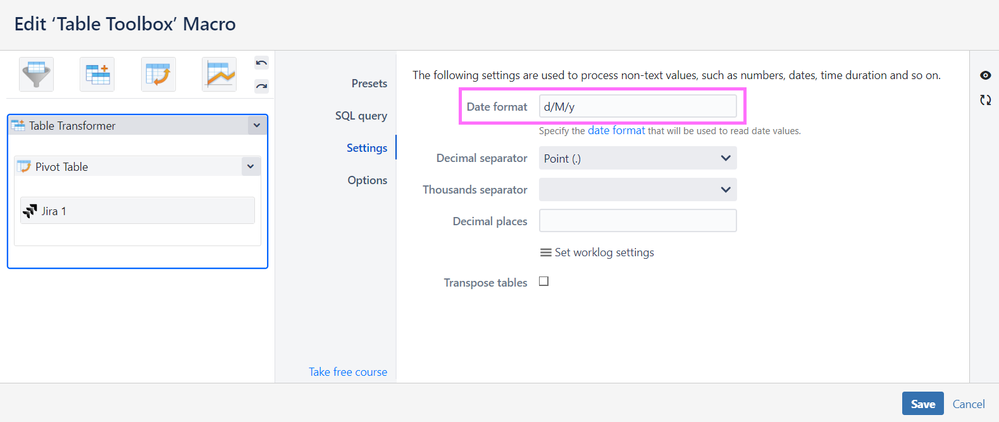Screen dimensions: 999x422
Task: Click the refresh preview arrows icon
Action: point(985,99)
